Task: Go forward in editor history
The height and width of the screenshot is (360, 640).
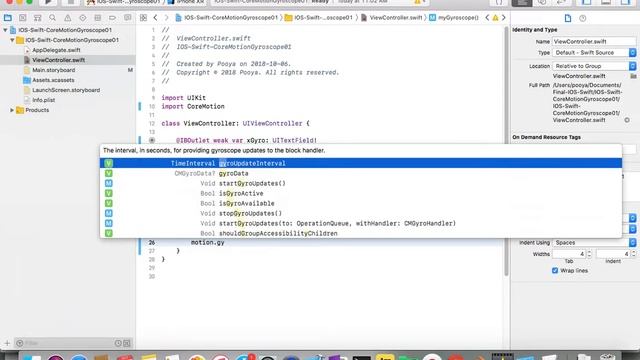Action: pyautogui.click(x=166, y=18)
